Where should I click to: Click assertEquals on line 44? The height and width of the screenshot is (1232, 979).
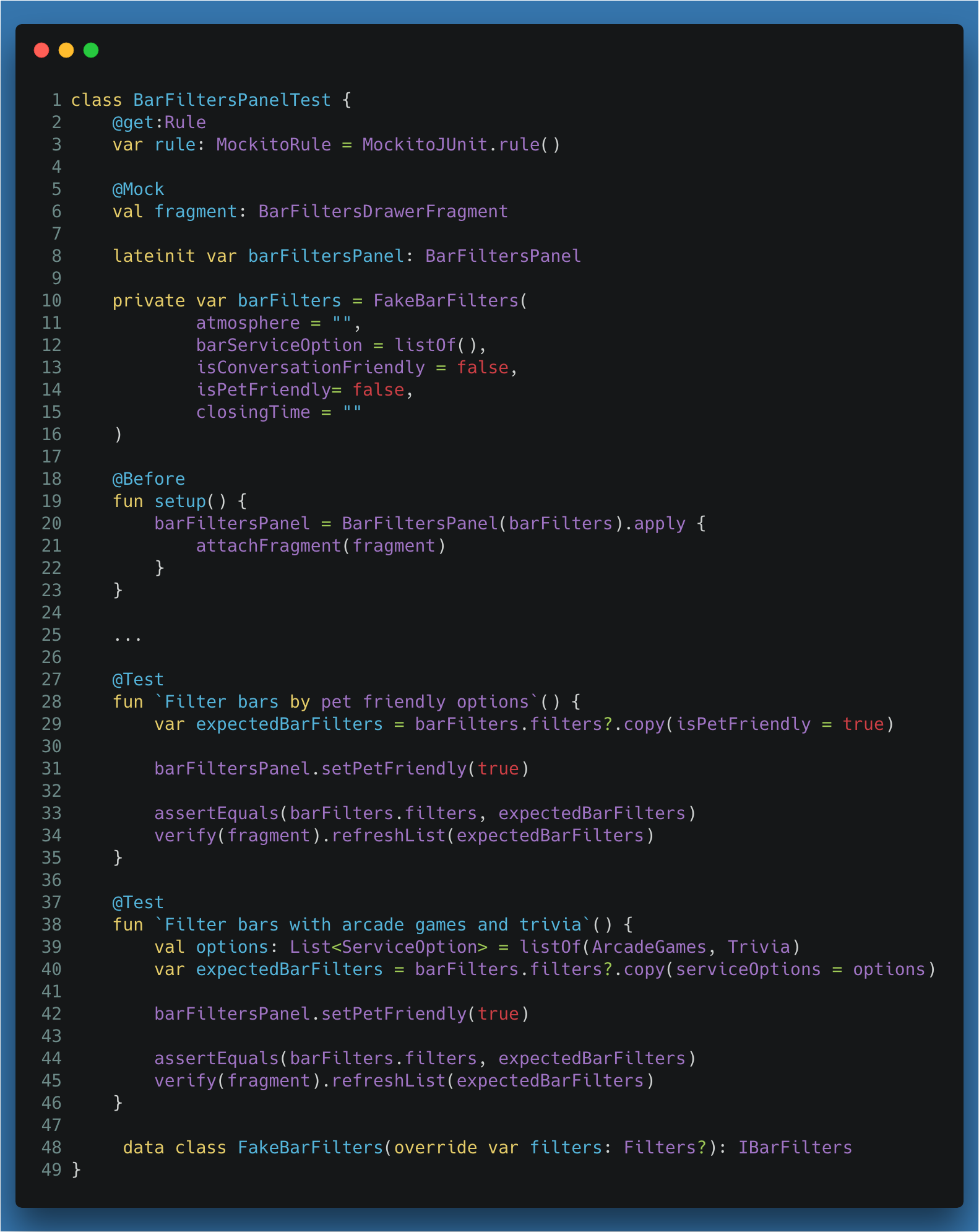217,1059
